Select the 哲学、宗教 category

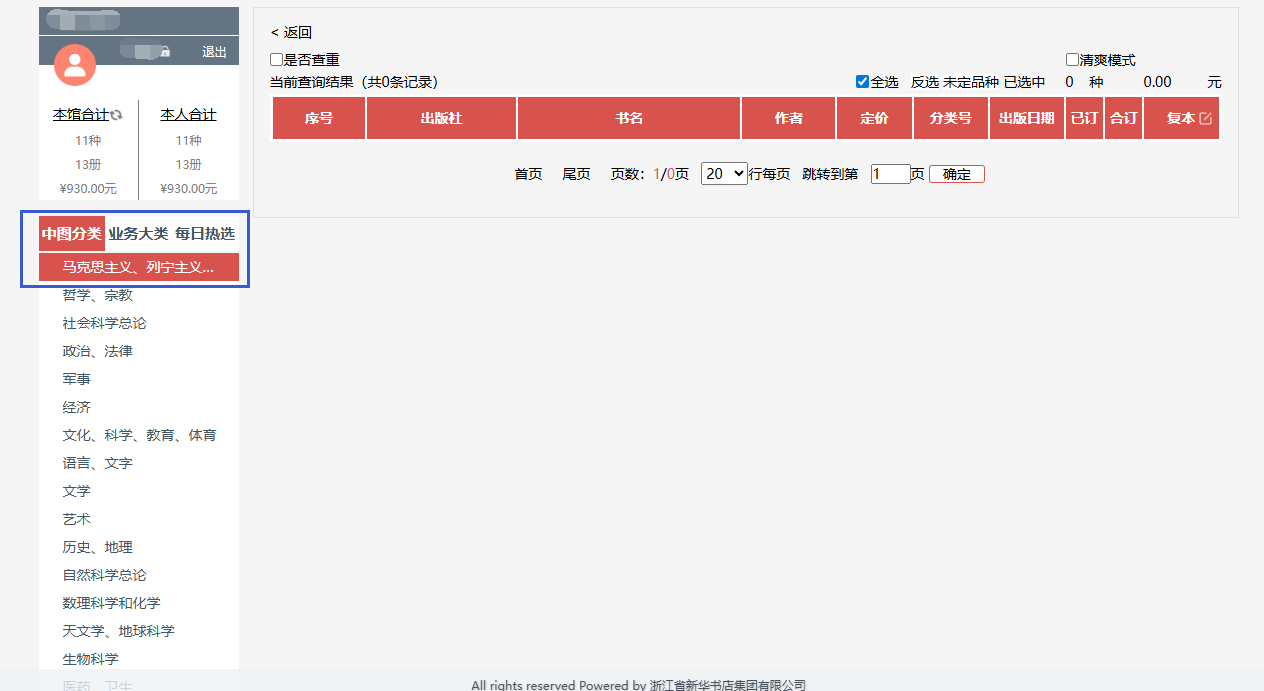pos(97,295)
